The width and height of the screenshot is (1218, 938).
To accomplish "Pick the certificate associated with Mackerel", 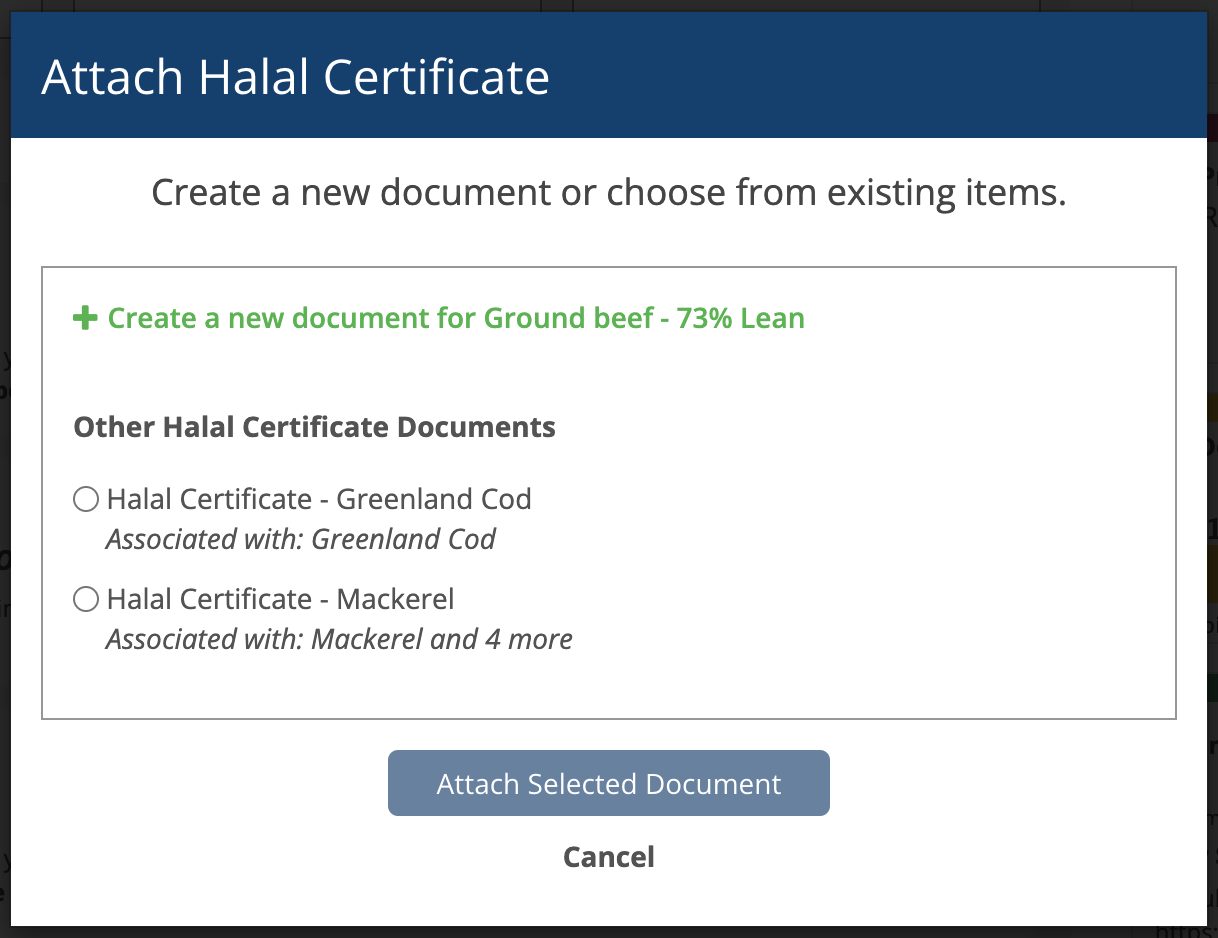I will coord(86,599).
